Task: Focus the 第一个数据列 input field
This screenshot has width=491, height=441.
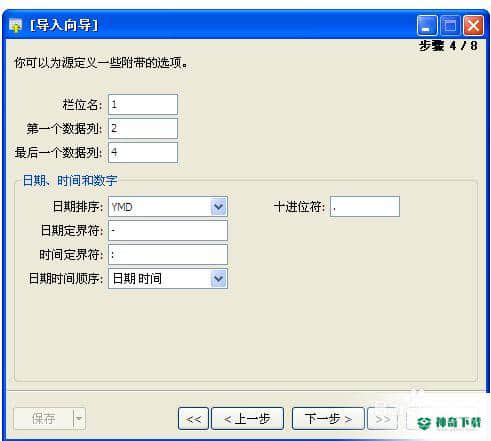Action: click(143, 128)
